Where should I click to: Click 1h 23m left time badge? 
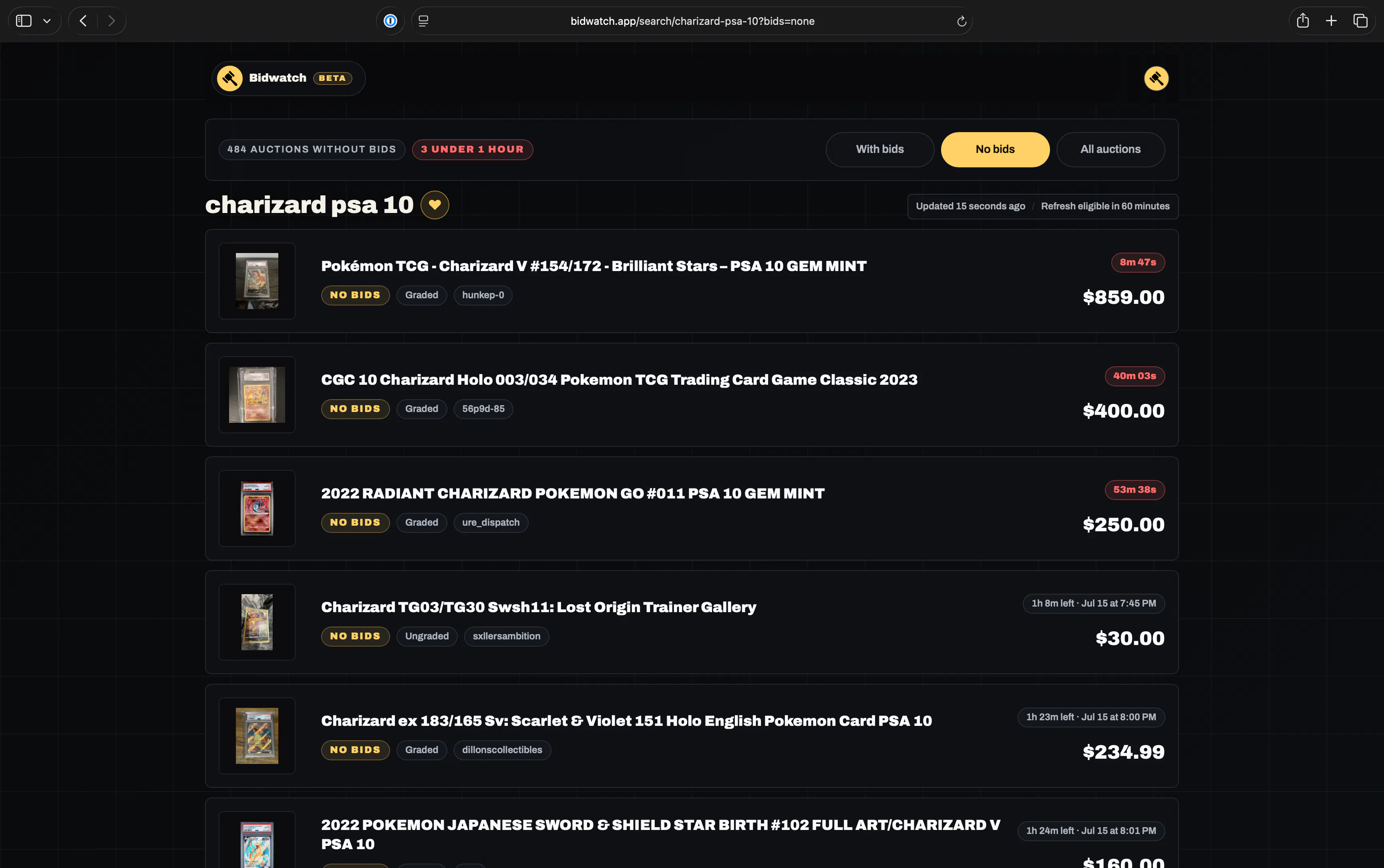(1091, 717)
